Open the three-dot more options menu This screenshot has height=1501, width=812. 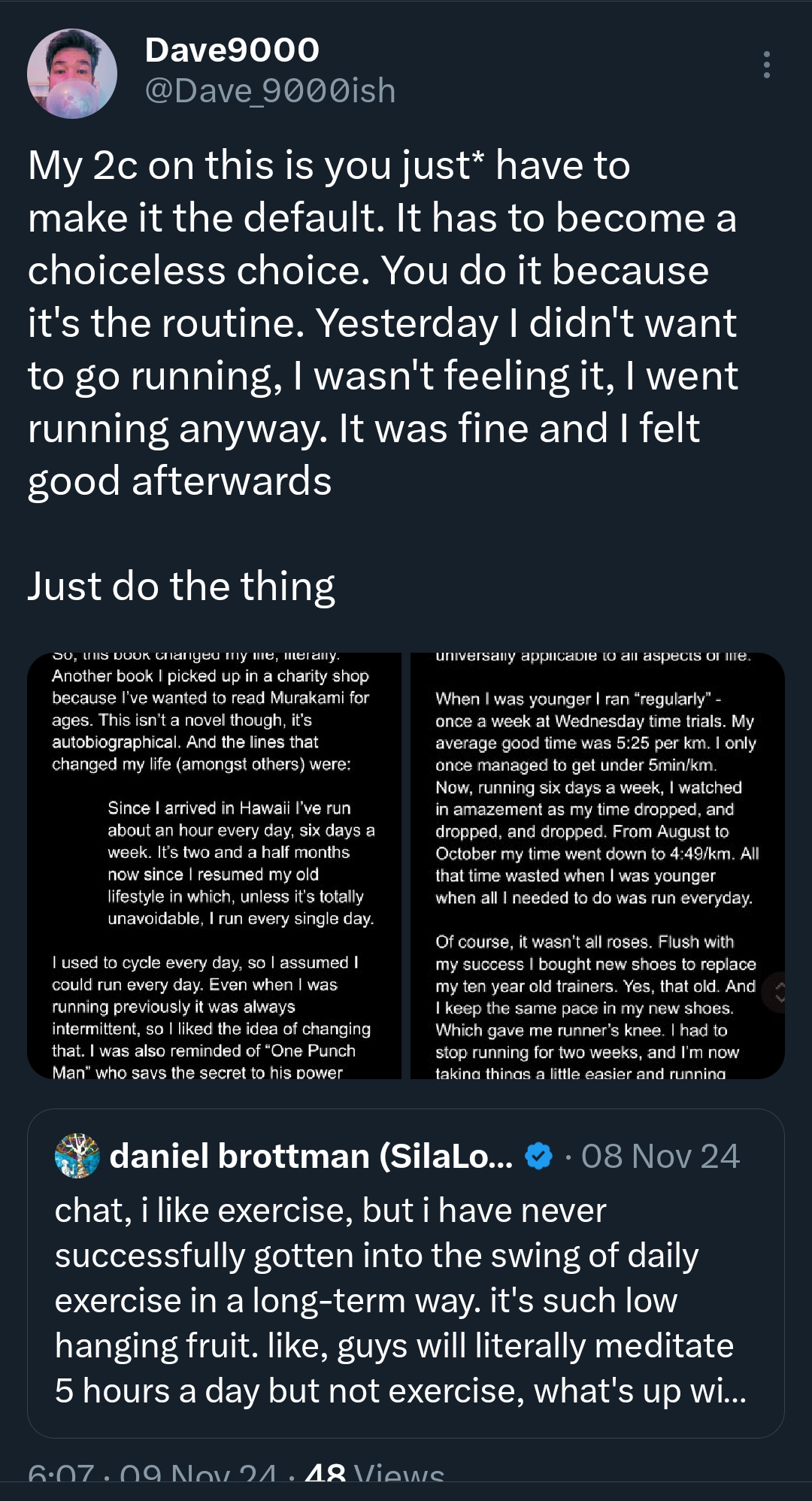tap(766, 65)
